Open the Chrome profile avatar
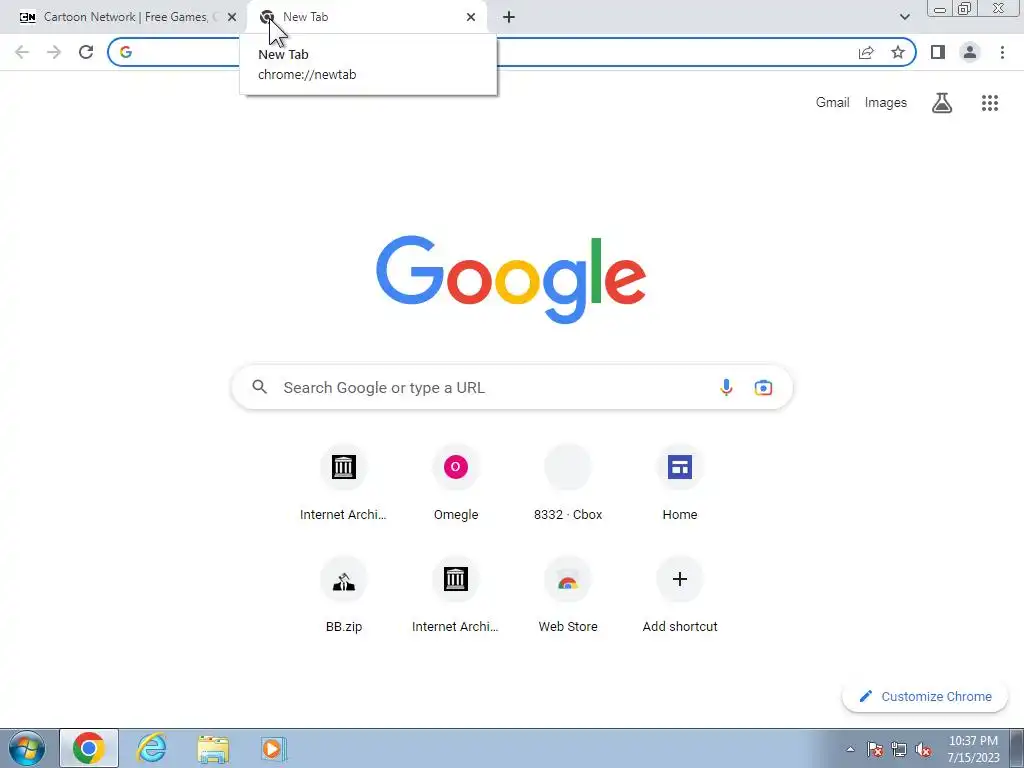 coord(970,52)
